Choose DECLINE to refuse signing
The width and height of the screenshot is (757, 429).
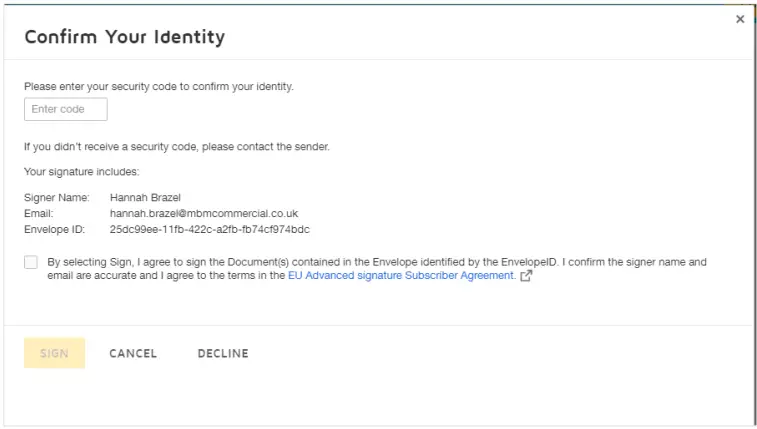(x=223, y=353)
